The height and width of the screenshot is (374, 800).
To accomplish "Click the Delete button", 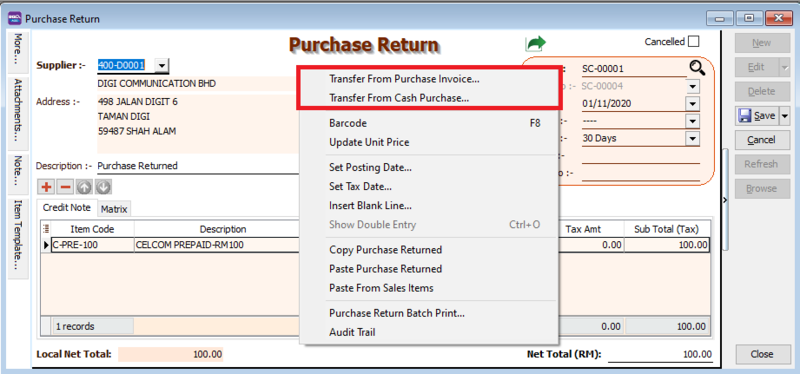I will 762,91.
